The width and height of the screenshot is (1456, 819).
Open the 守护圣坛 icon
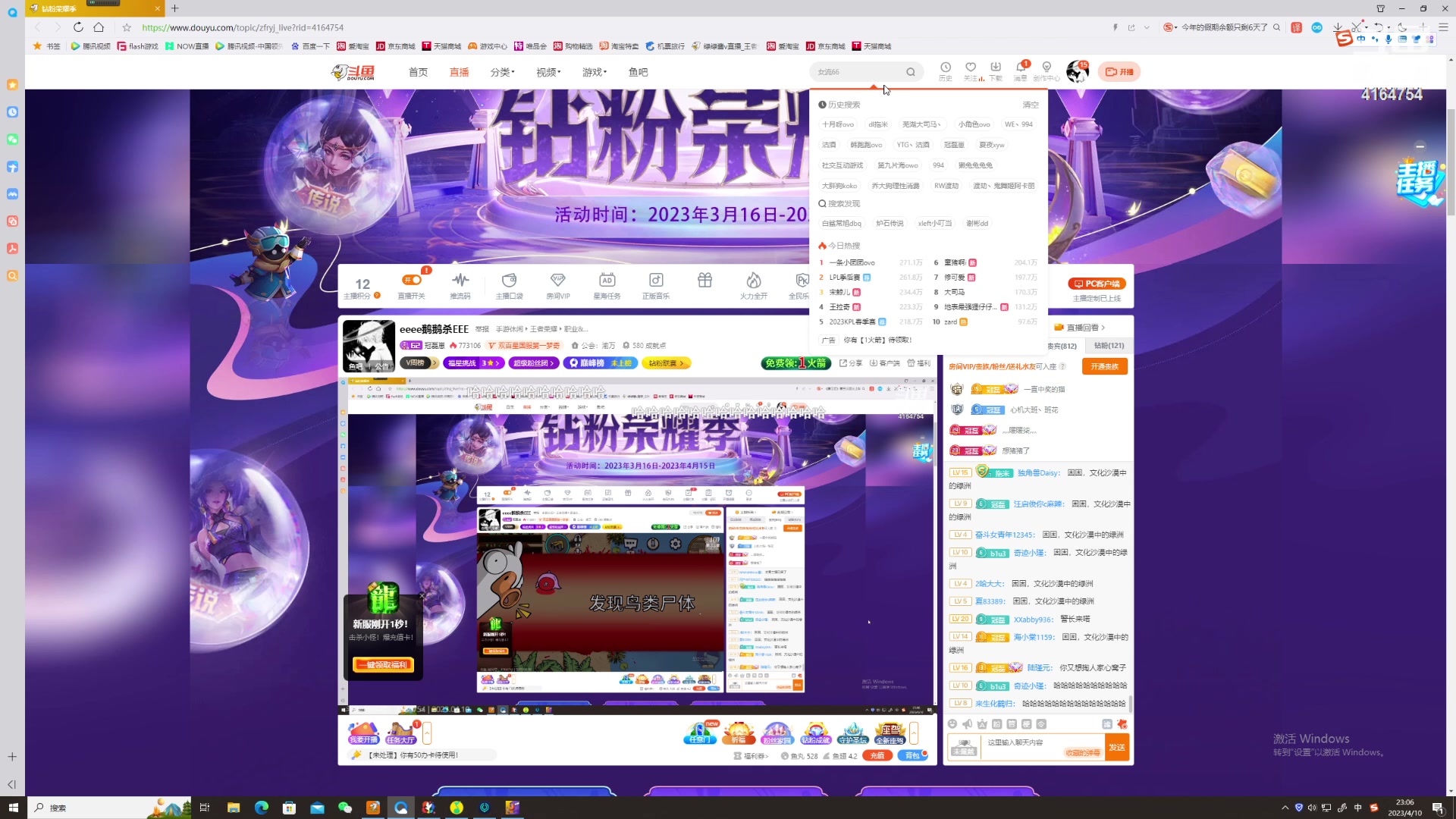[852, 733]
